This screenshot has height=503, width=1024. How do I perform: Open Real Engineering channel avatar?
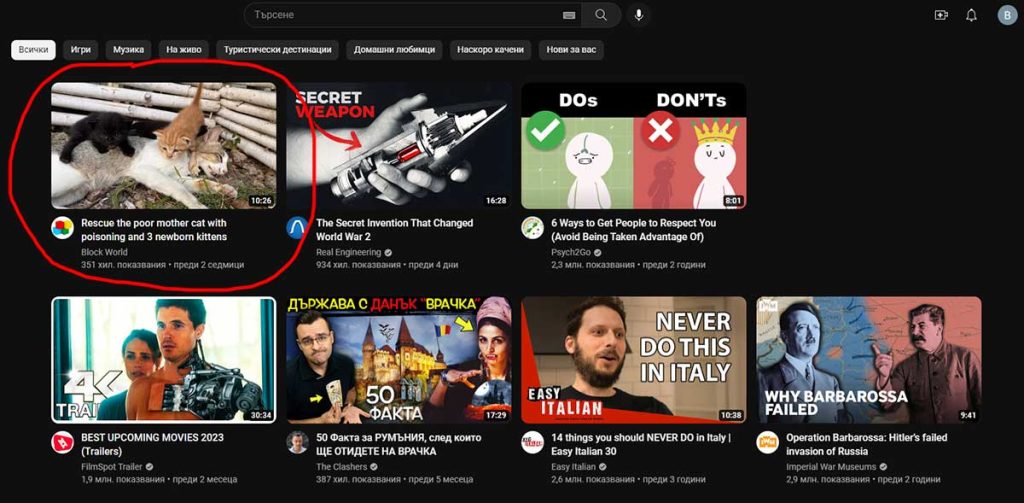tap(297, 227)
